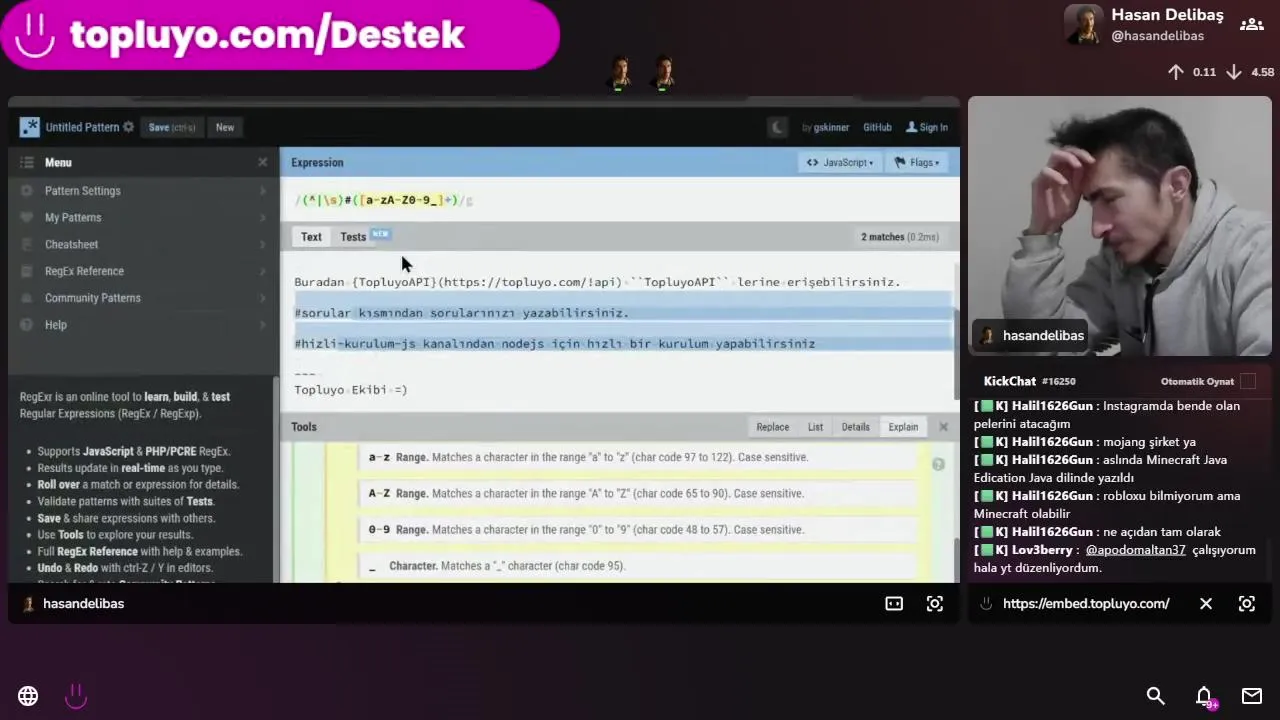Select the List tool tab
The width and height of the screenshot is (1280, 720).
[815, 427]
